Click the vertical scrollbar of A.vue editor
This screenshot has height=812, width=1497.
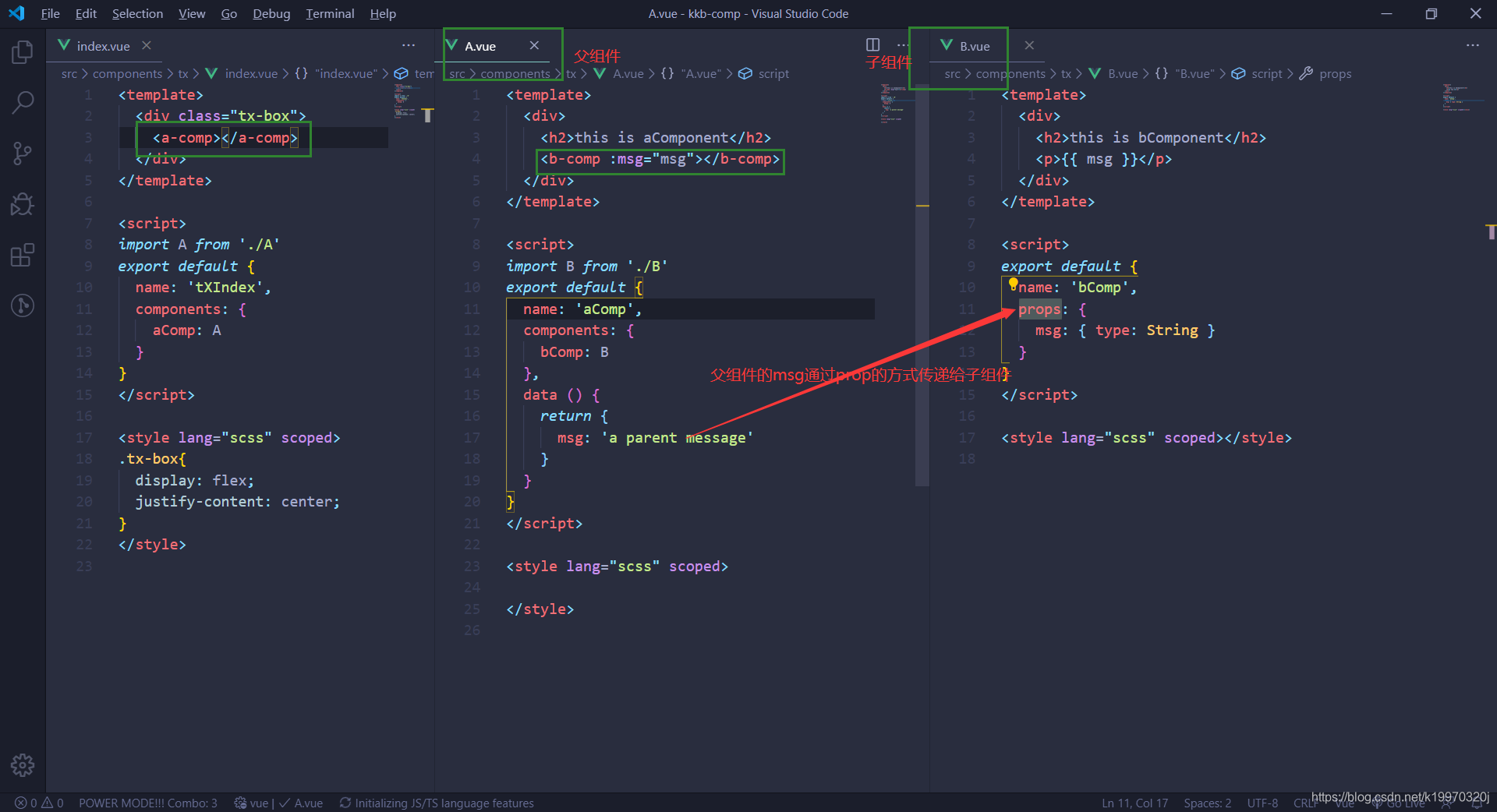pyautogui.click(x=922, y=285)
